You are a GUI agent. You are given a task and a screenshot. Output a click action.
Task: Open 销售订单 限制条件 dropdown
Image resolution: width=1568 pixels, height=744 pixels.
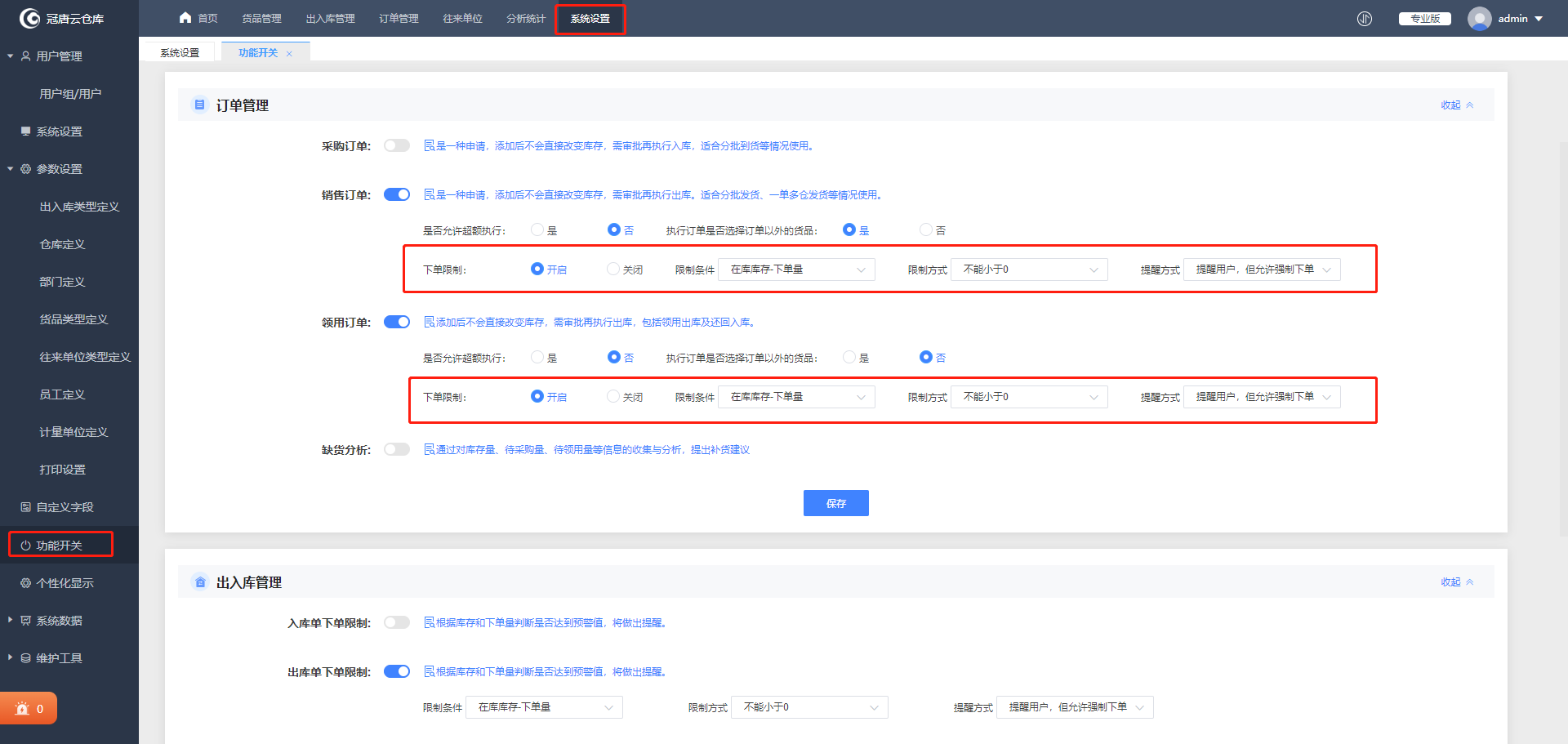pos(796,270)
